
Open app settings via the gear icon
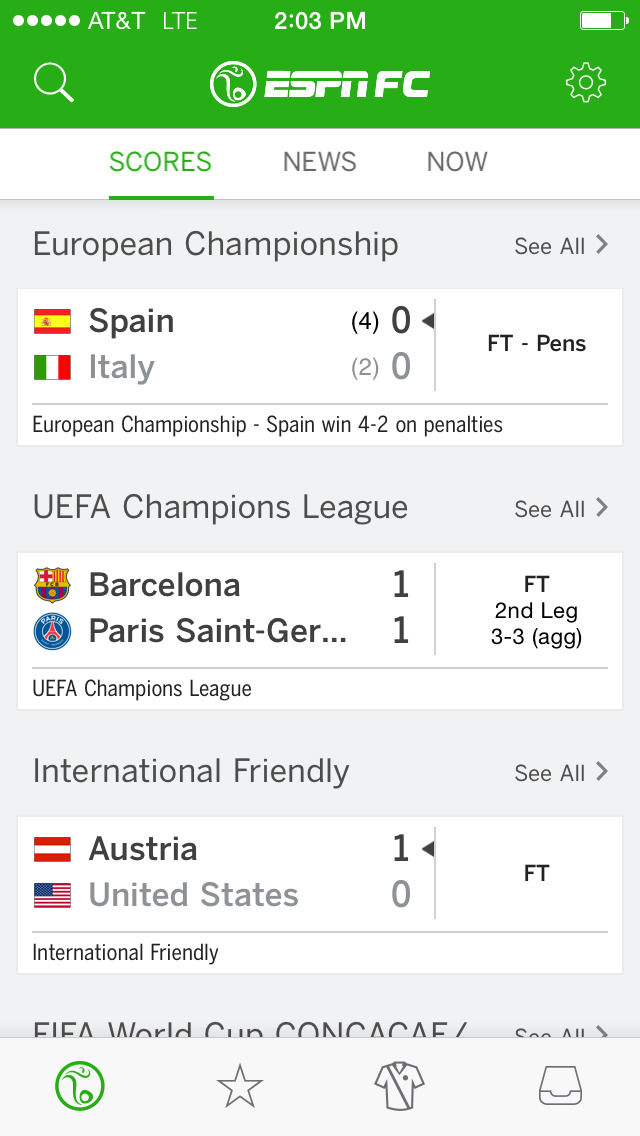585,83
